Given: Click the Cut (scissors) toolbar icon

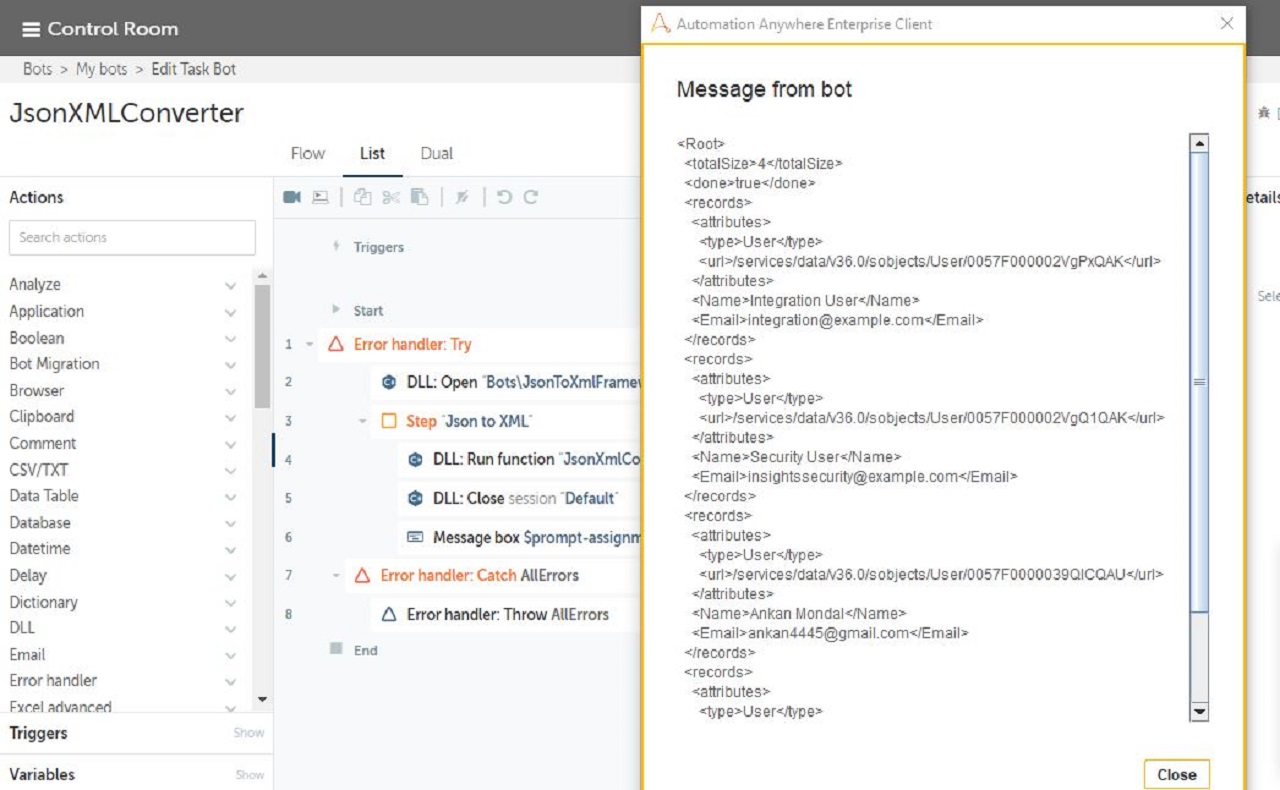Looking at the screenshot, I should pos(391,197).
